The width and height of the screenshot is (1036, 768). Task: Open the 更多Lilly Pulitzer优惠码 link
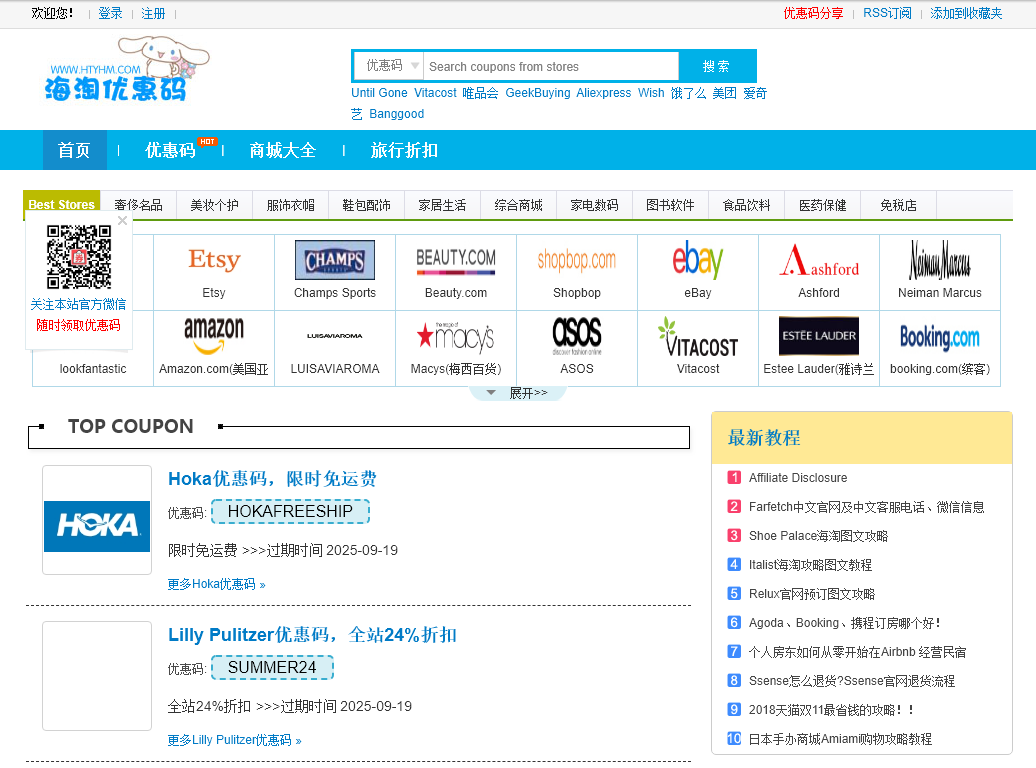[x=235, y=740]
